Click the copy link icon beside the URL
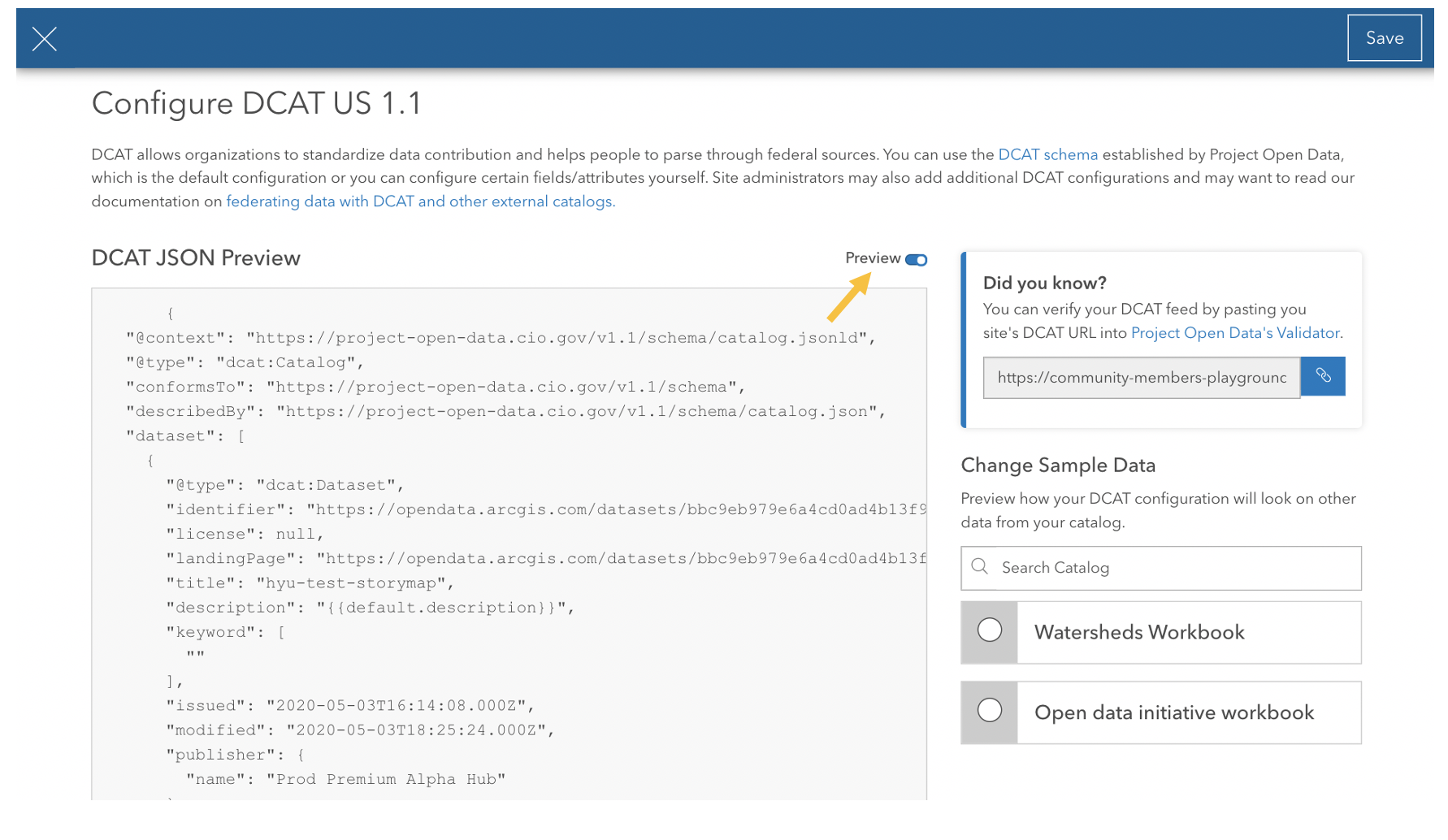 [1323, 376]
